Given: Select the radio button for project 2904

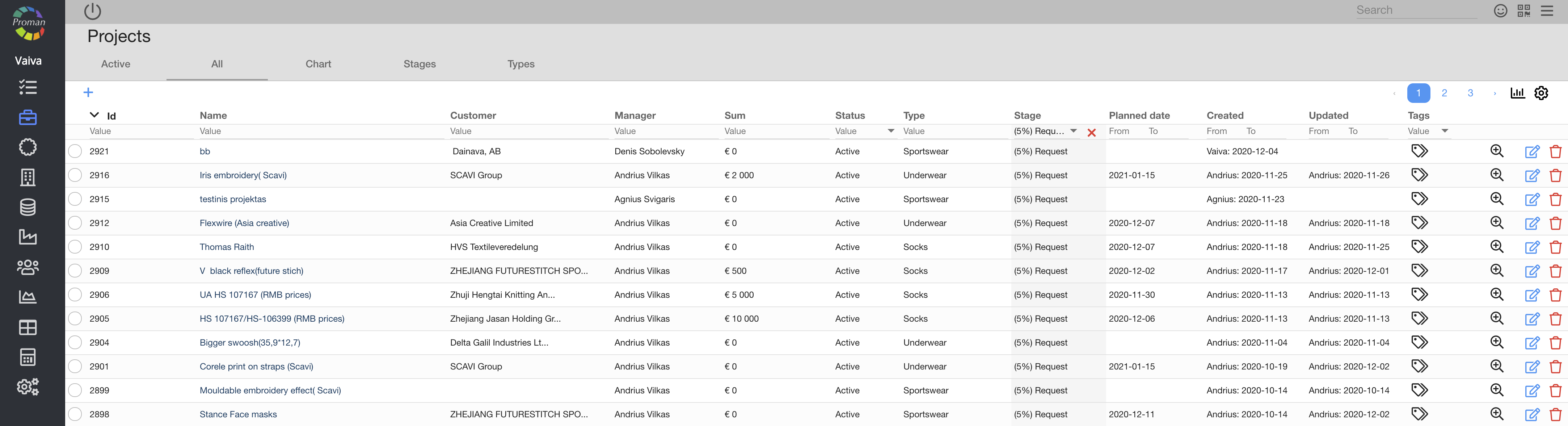Looking at the screenshot, I should 75,343.
